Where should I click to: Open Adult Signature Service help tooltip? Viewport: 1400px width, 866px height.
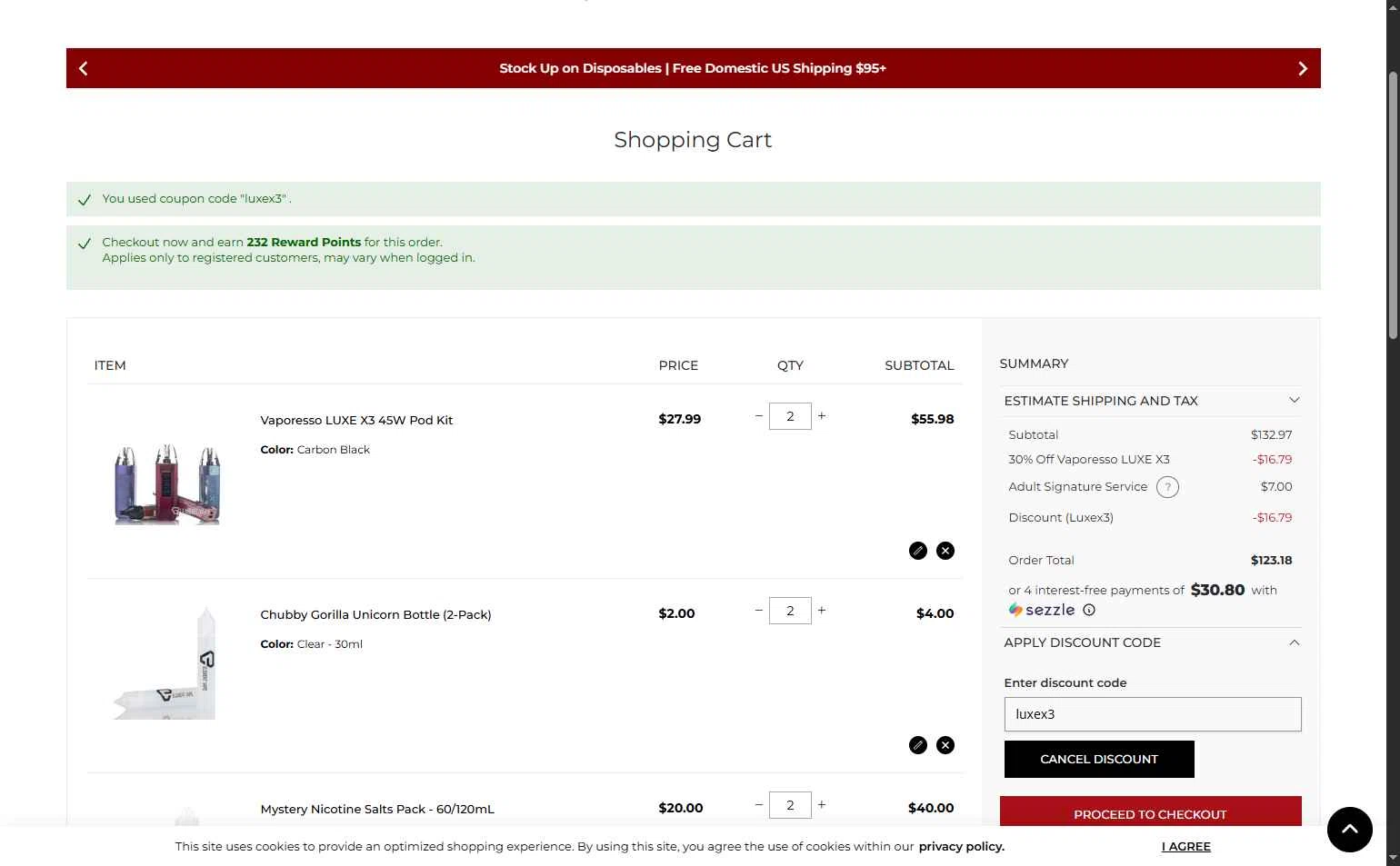[x=1167, y=487]
